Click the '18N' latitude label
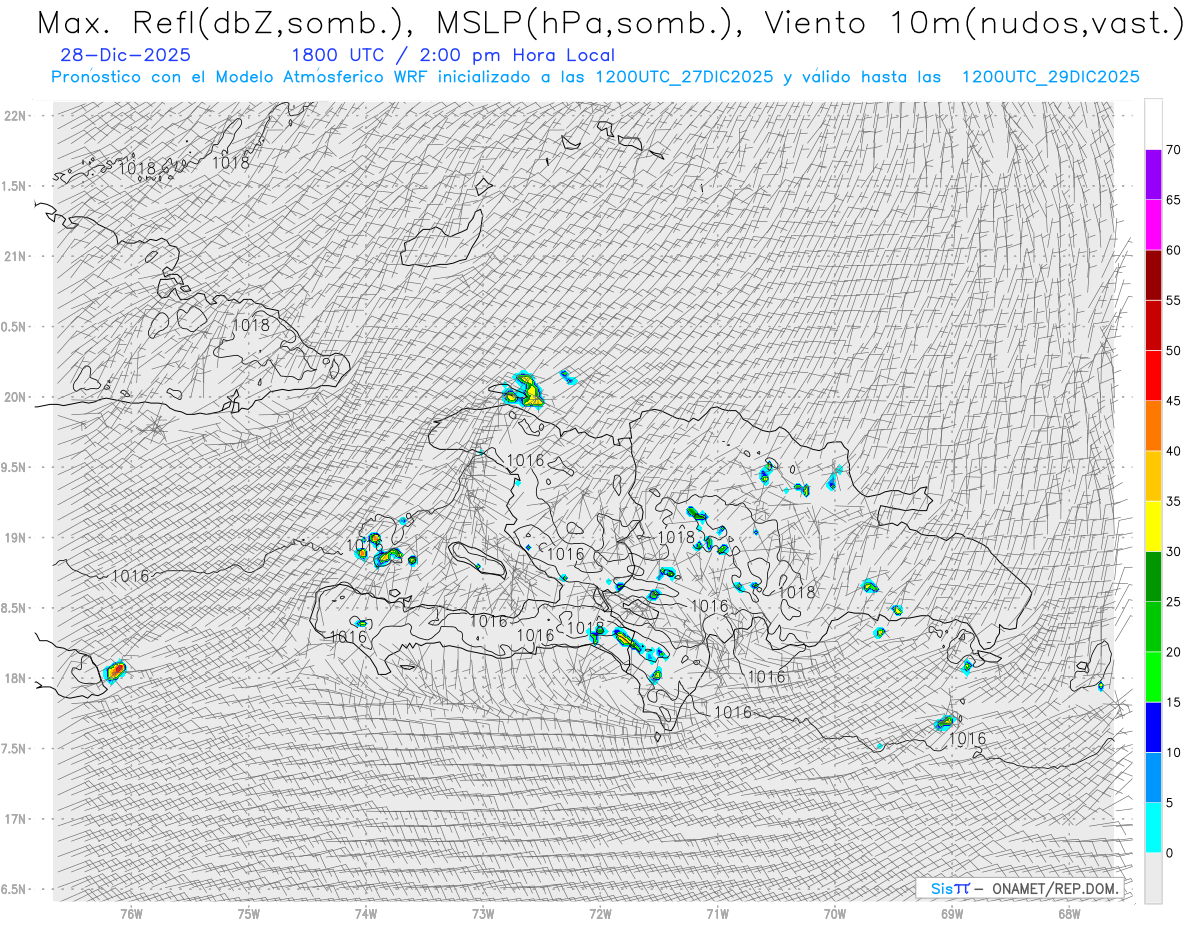The width and height of the screenshot is (1200, 927). click(x=17, y=678)
